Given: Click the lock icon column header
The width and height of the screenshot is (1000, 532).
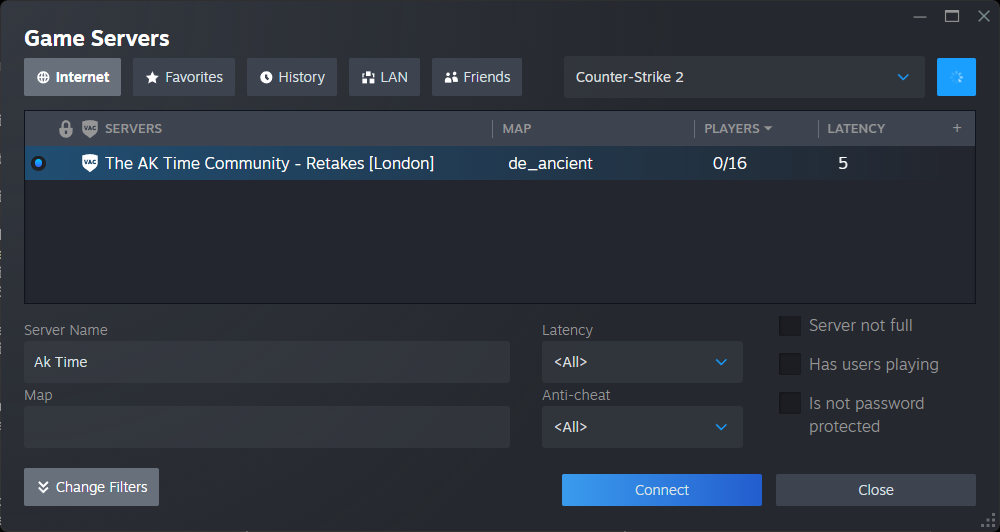Looking at the screenshot, I should [66, 129].
